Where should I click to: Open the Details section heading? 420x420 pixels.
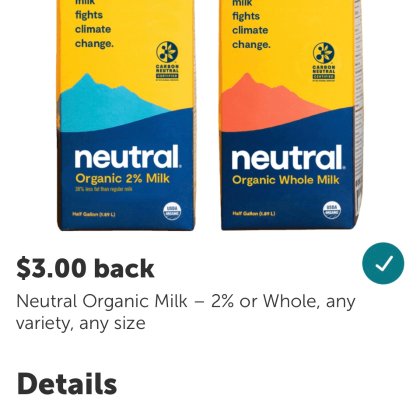tap(67, 384)
